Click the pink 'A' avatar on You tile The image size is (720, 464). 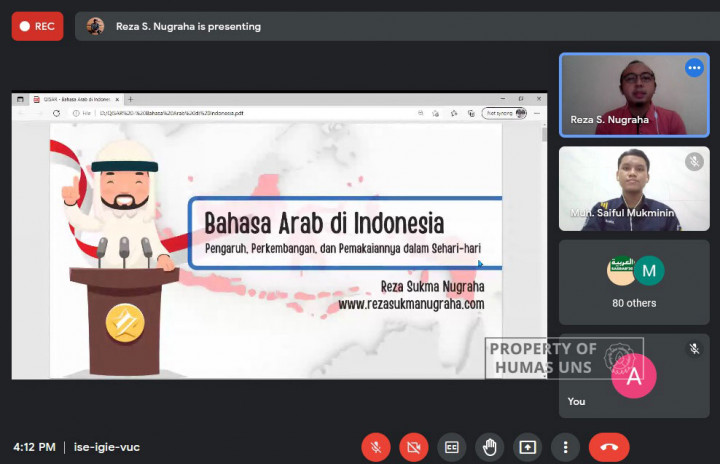[634, 376]
